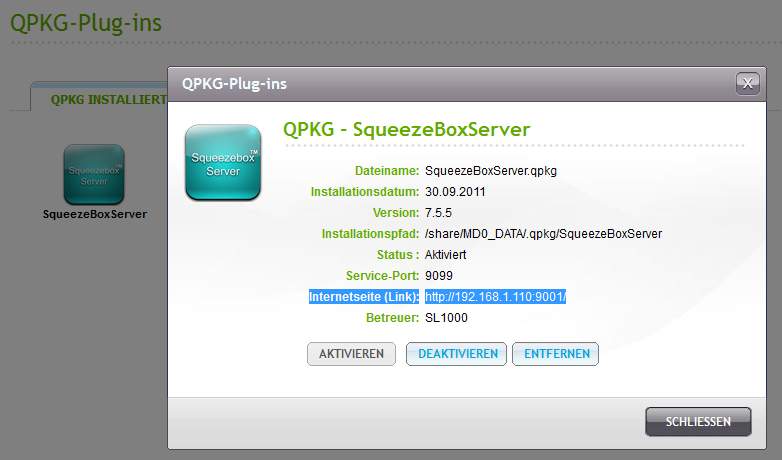Click the large Squeezebox Server icon in dialog
782x460 pixels.
pos(223,163)
